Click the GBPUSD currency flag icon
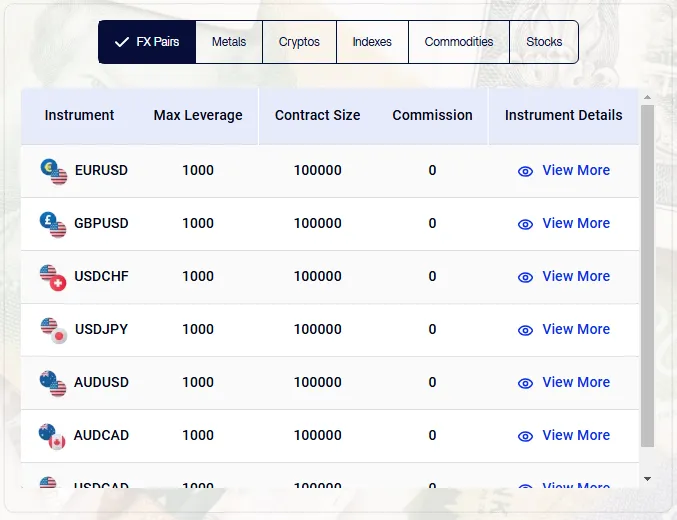The height and width of the screenshot is (520, 677). (53, 224)
